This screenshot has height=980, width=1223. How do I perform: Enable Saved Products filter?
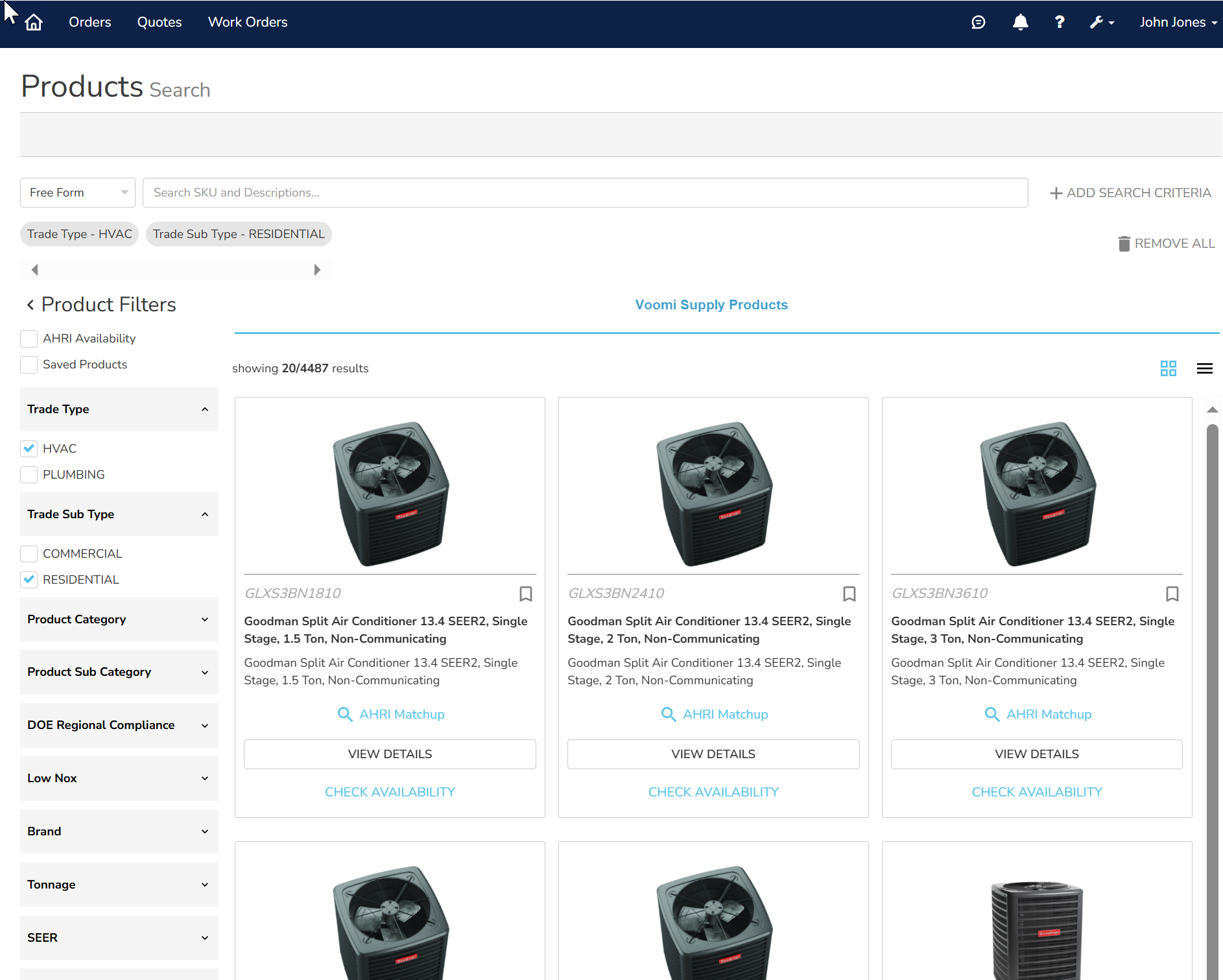coord(29,365)
